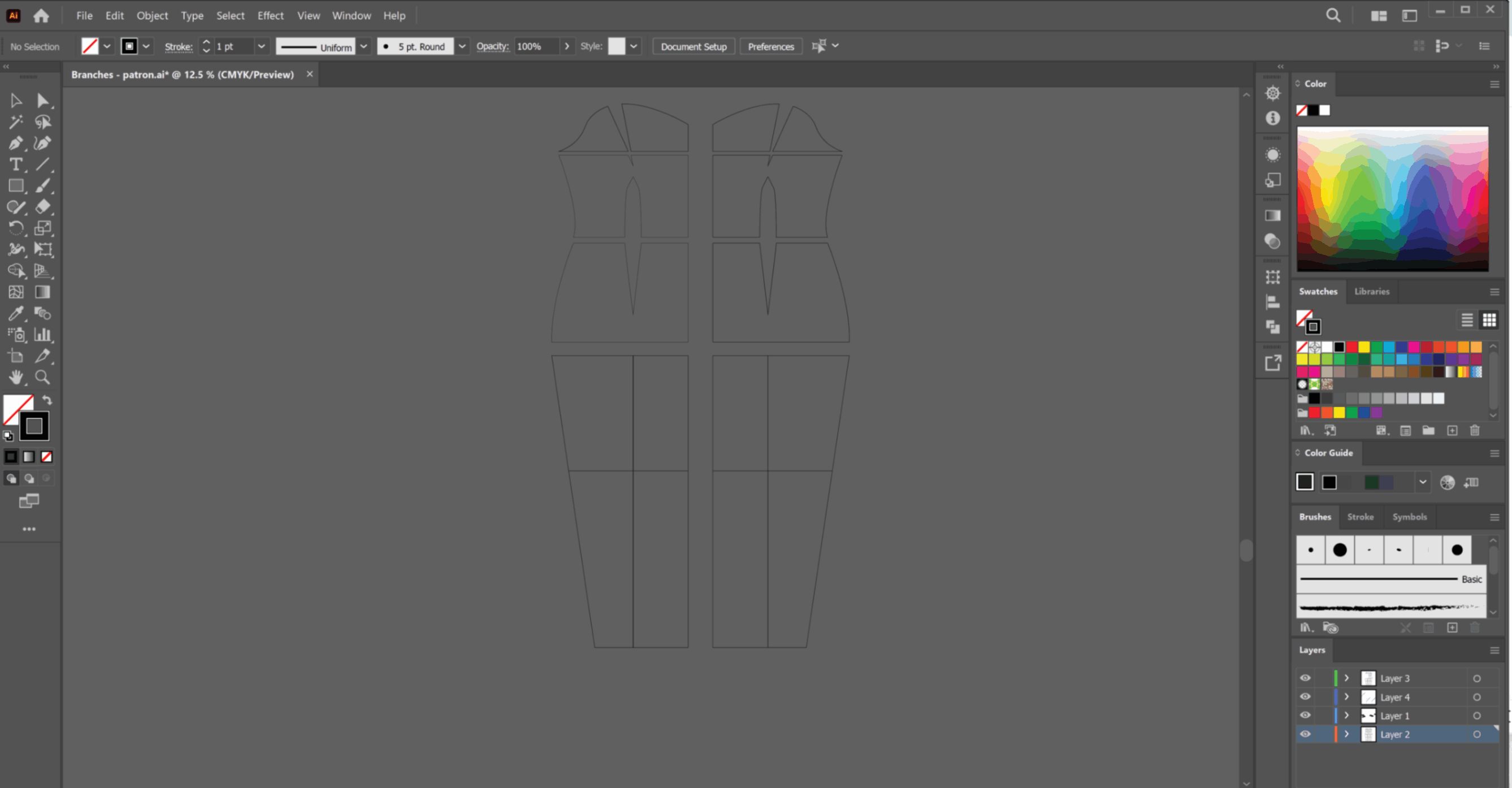Viewport: 1512px width, 788px height.
Task: Click the Document Setup button
Action: click(693, 46)
